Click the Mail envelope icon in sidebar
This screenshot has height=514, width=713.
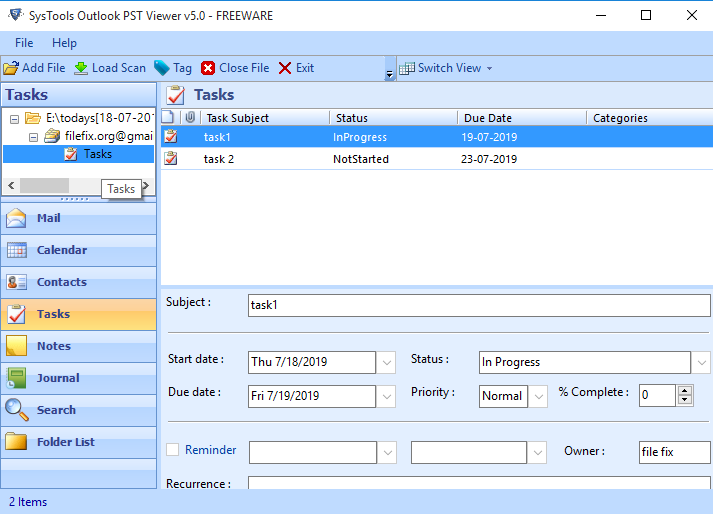click(x=16, y=218)
